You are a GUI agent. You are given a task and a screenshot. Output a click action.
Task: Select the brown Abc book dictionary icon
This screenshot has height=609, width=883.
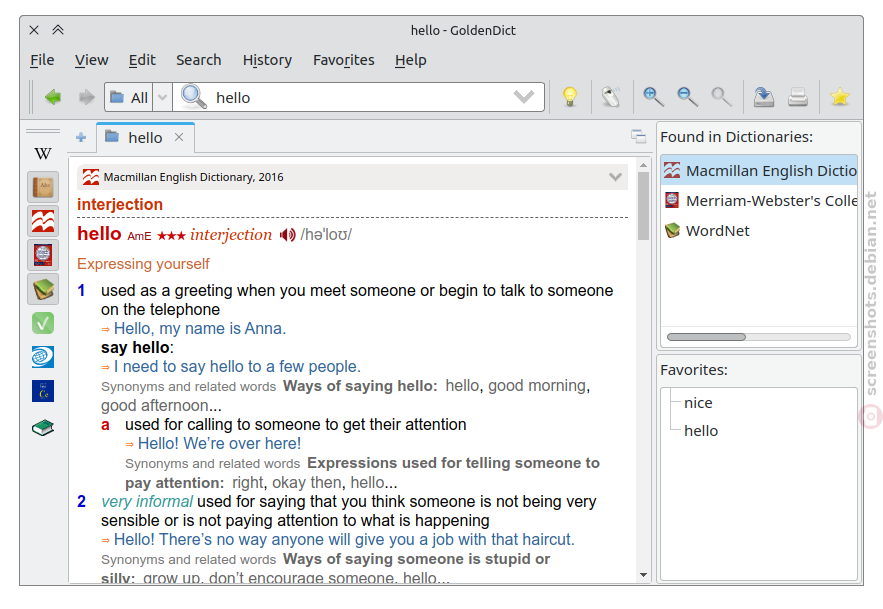coord(43,186)
